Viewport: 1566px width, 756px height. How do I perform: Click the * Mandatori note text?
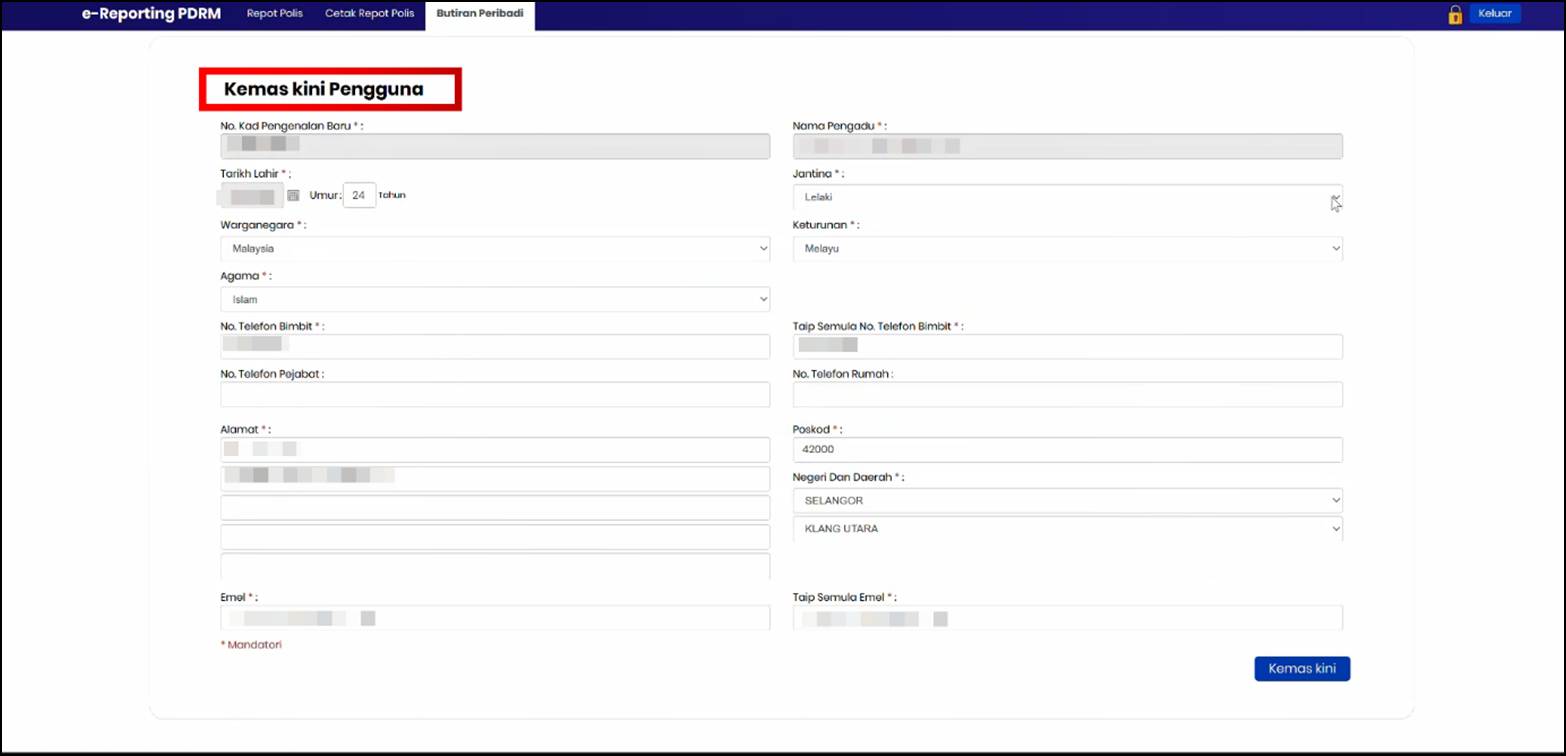click(251, 645)
